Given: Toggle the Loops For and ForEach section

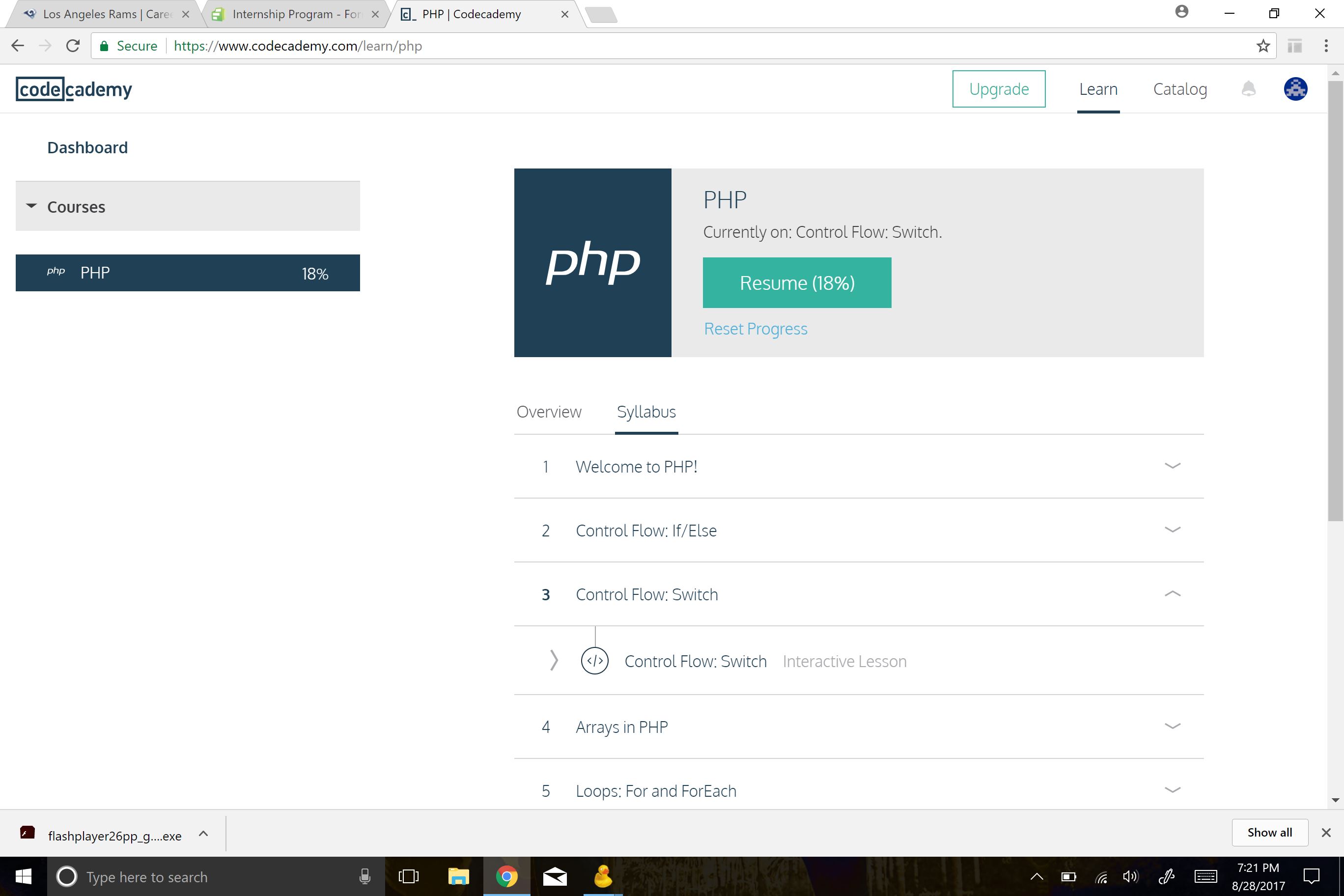Looking at the screenshot, I should pos(1172,790).
